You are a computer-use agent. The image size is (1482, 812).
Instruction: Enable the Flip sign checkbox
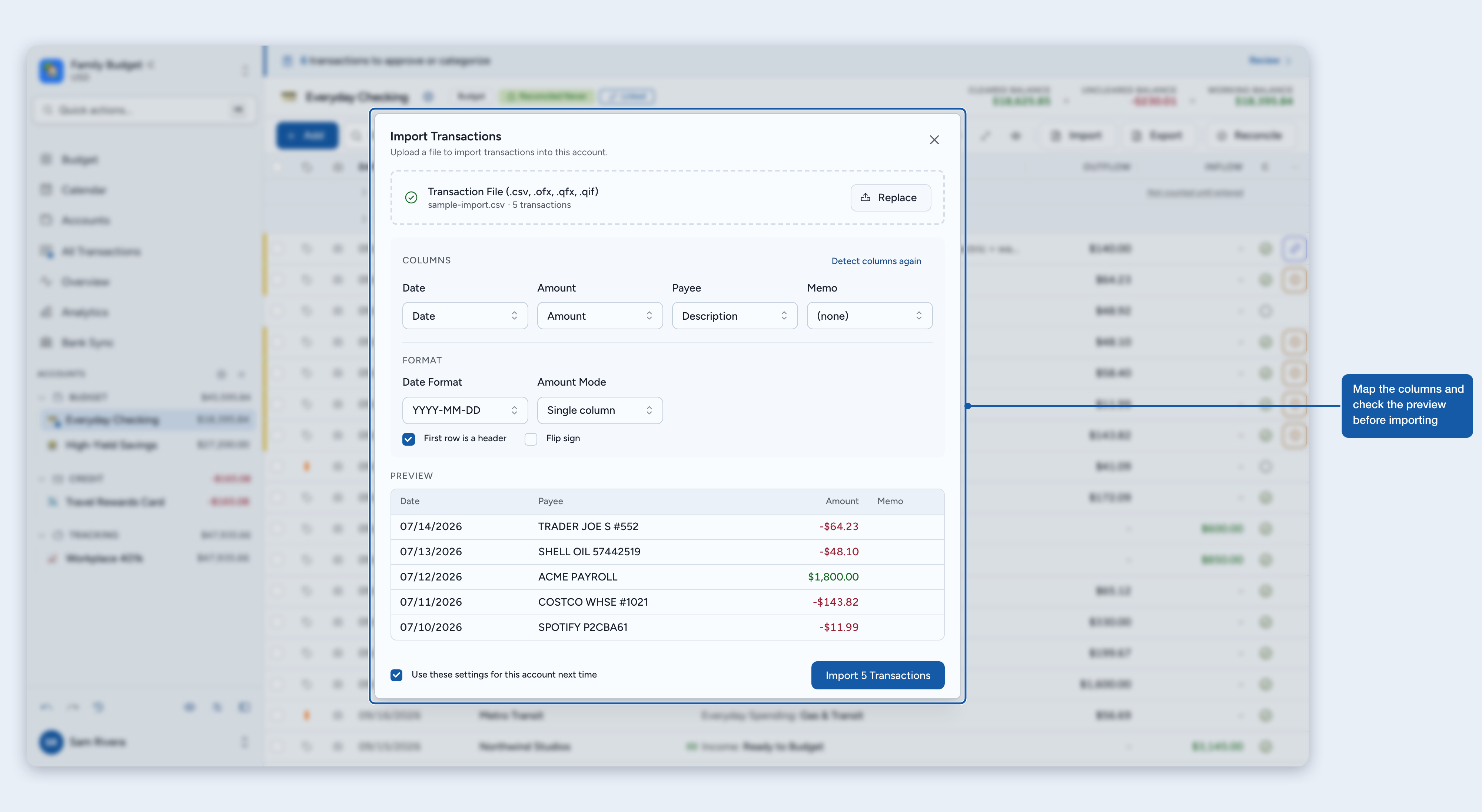pos(531,439)
